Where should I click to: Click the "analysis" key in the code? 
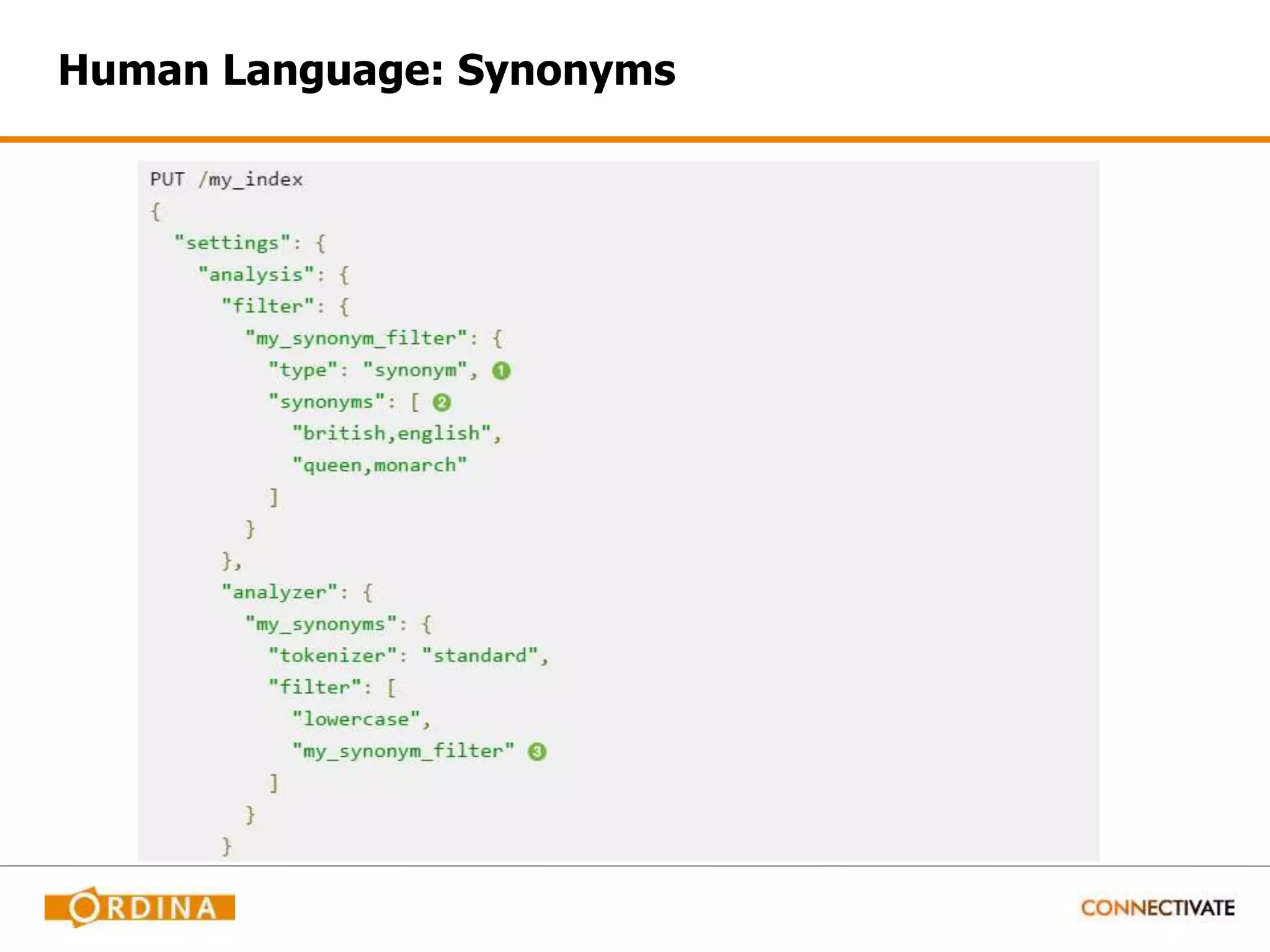click(255, 275)
